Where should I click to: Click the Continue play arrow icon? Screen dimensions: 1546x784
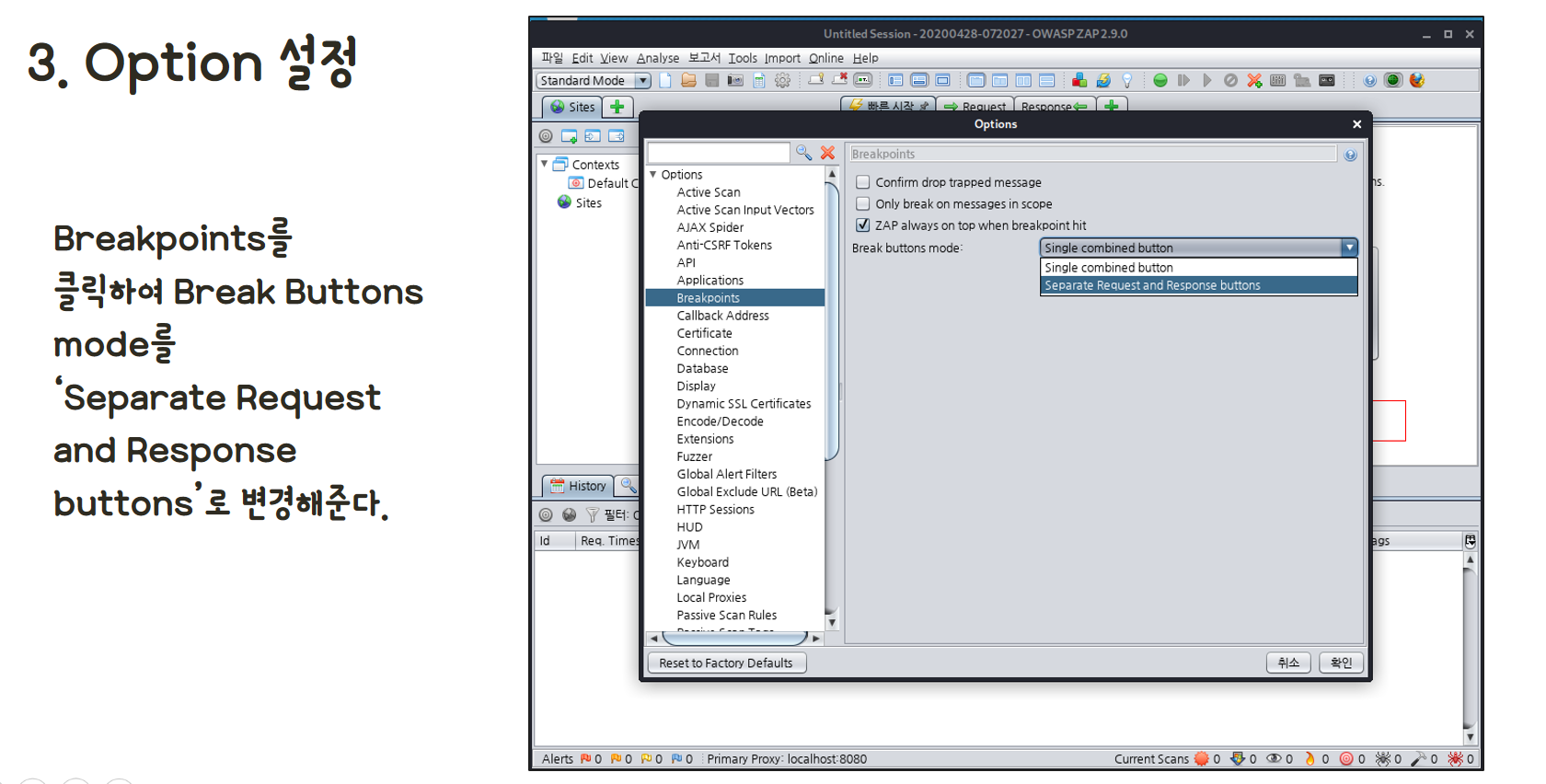(1207, 81)
